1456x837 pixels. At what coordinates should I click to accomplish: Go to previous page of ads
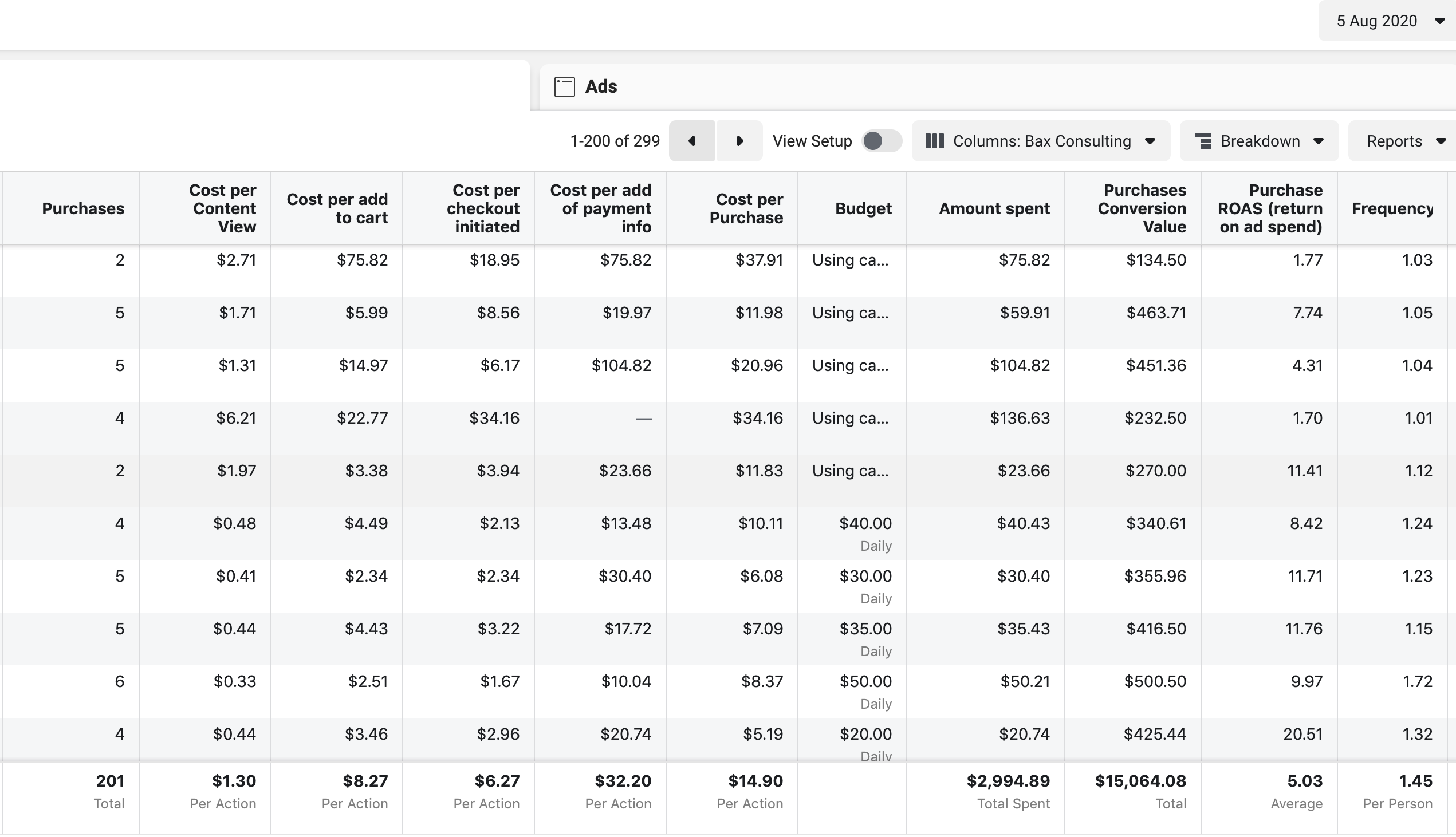point(692,141)
